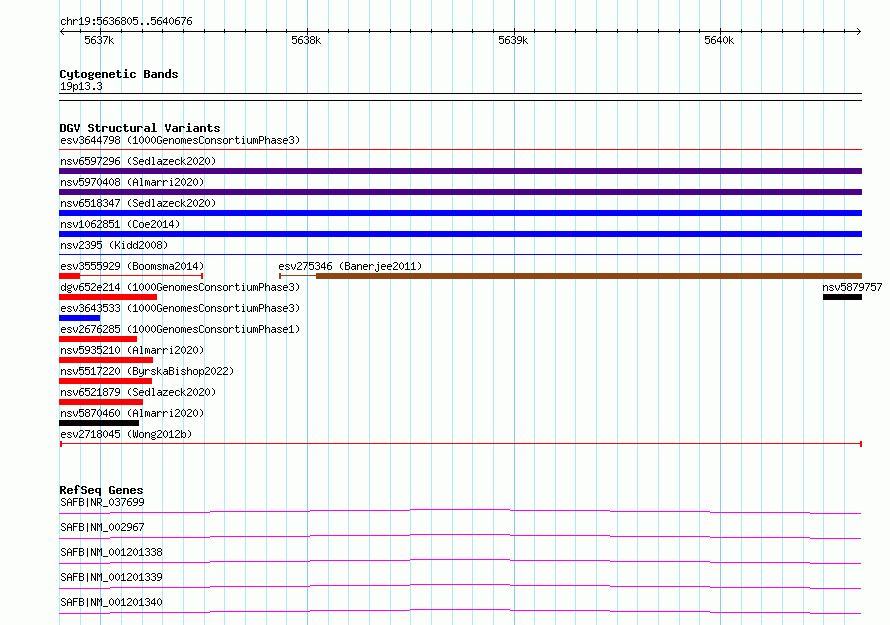Viewport: 890px width, 625px height.
Task: Open the SAFB|NM_001201339 gene label
Action: point(111,577)
